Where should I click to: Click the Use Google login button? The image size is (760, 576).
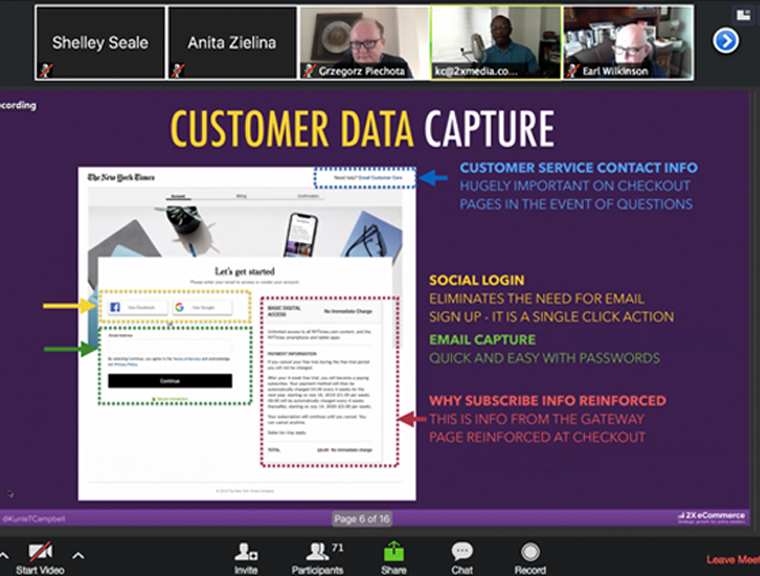pyautogui.click(x=202, y=307)
